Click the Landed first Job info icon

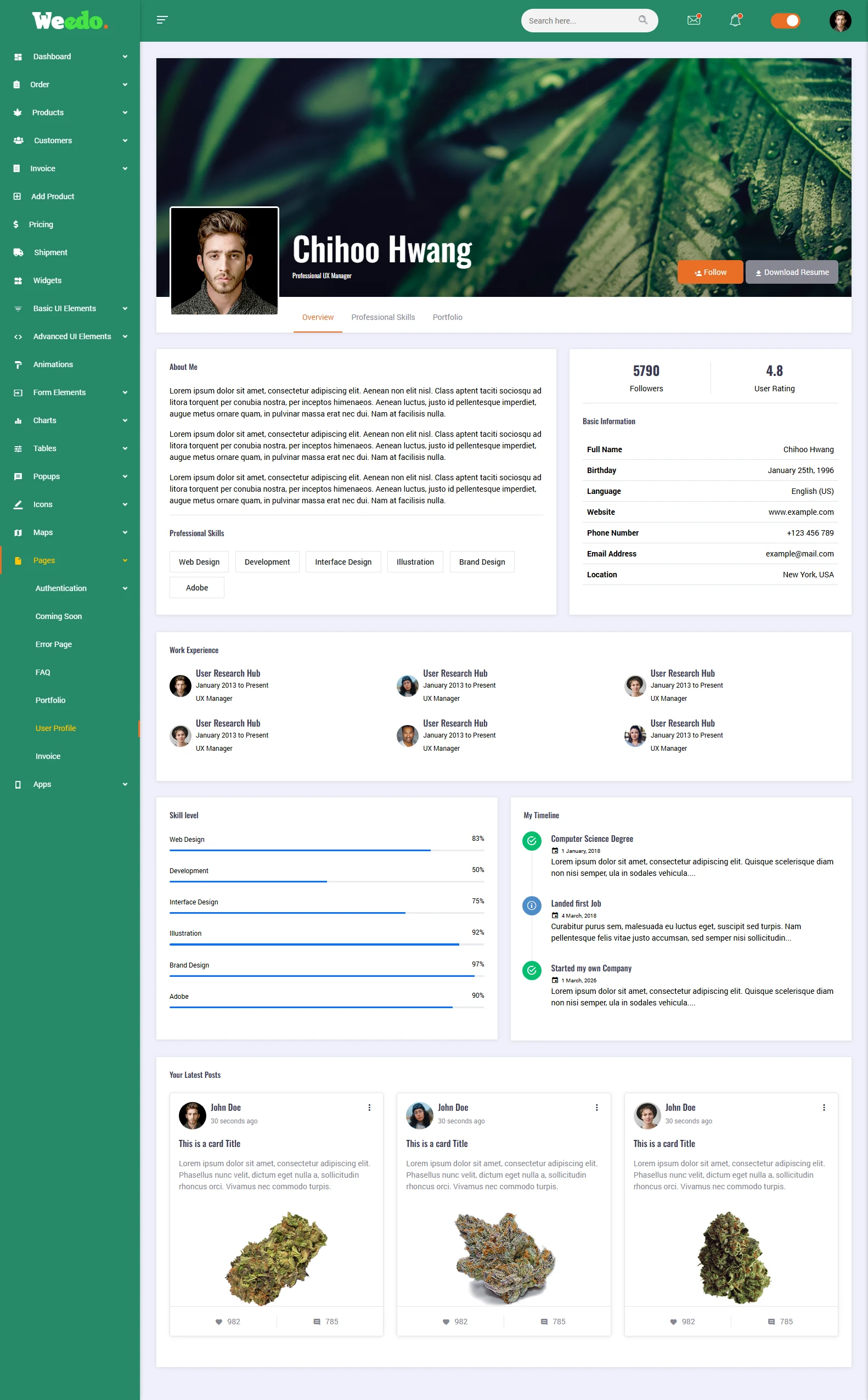532,906
